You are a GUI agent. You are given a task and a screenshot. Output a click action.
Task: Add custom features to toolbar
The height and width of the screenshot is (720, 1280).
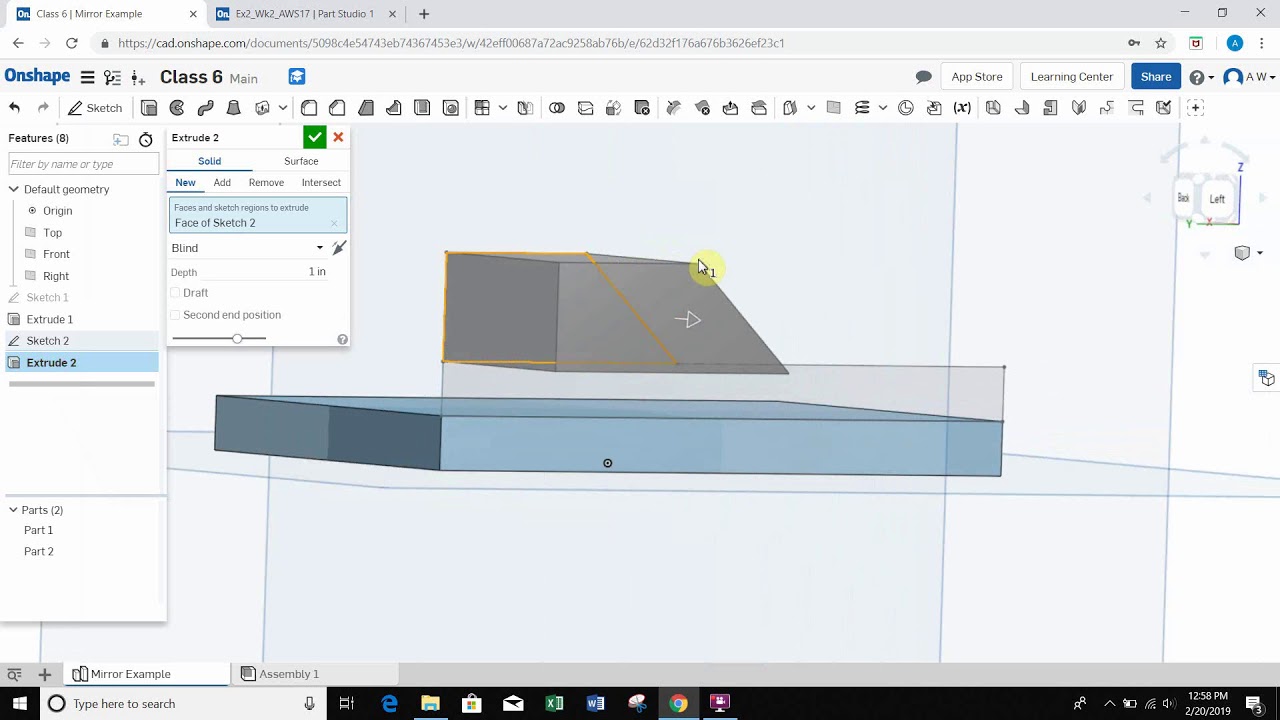(x=1195, y=108)
